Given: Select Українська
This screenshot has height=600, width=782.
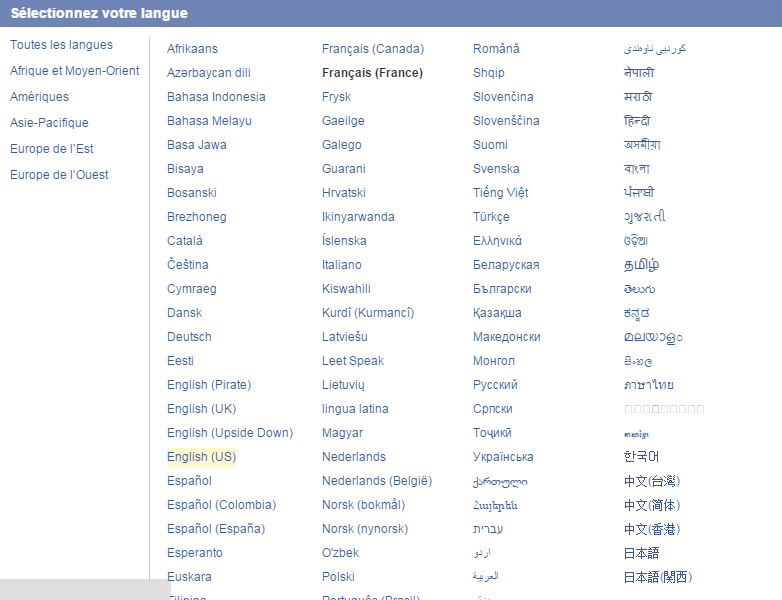Looking at the screenshot, I should pyautogui.click(x=503, y=457).
